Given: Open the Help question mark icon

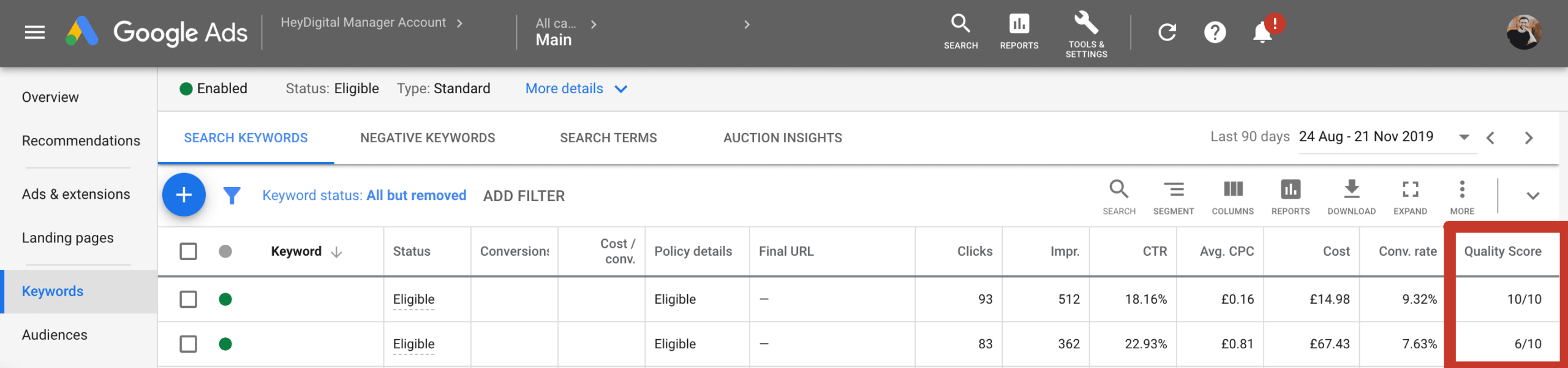Looking at the screenshot, I should click(1215, 32).
